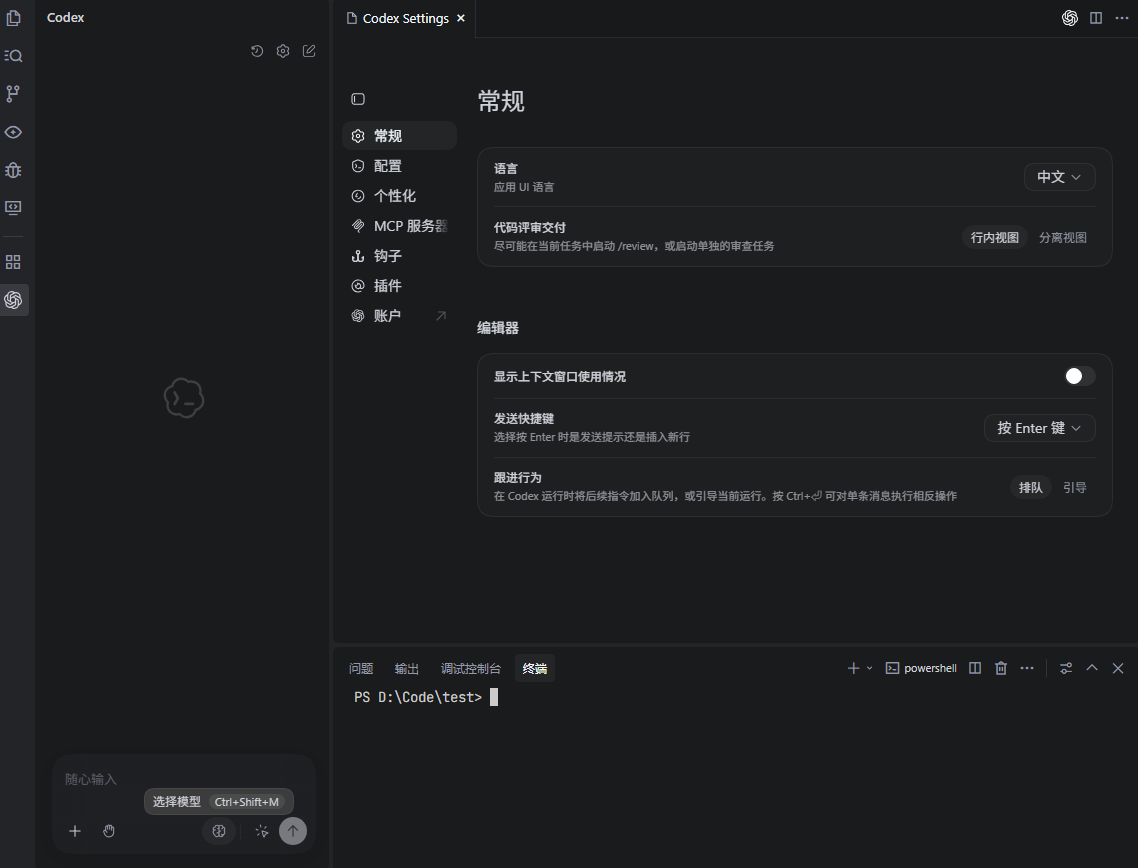Split the editor to the right

[1096, 18]
